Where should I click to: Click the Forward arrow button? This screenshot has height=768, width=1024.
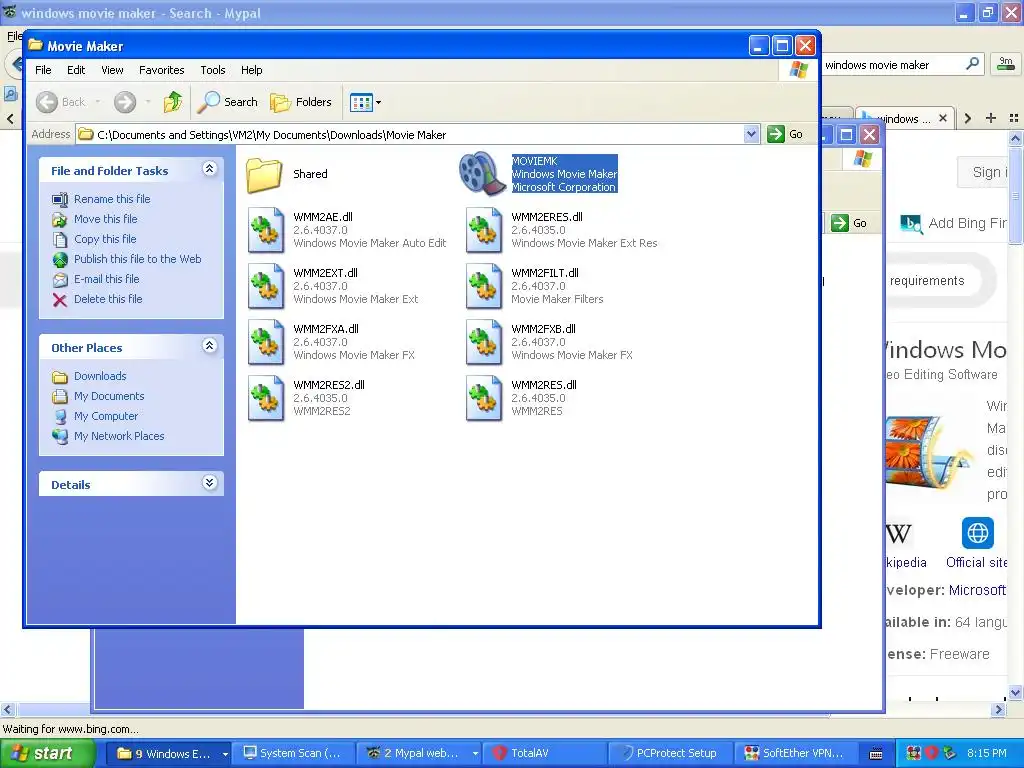pos(125,102)
